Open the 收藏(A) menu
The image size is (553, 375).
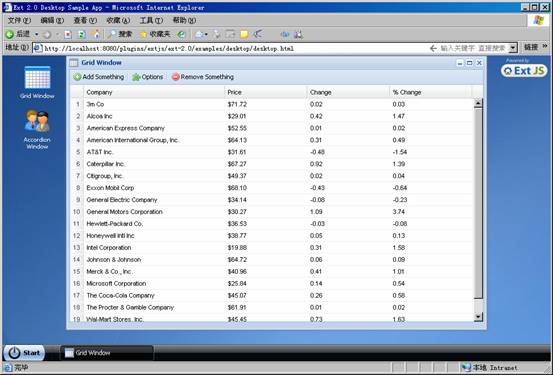point(118,20)
